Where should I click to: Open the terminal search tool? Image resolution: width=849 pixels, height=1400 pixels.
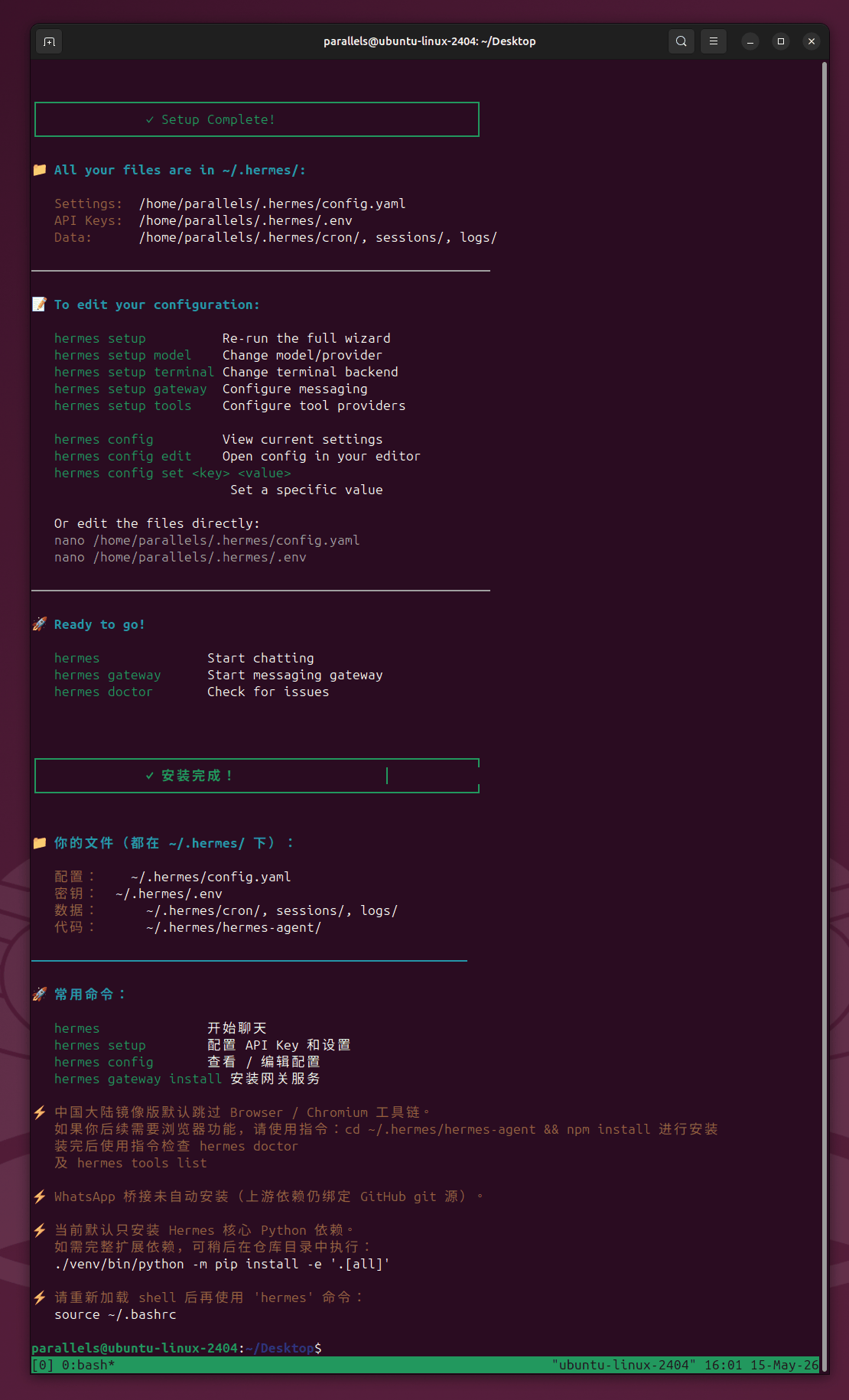point(681,41)
